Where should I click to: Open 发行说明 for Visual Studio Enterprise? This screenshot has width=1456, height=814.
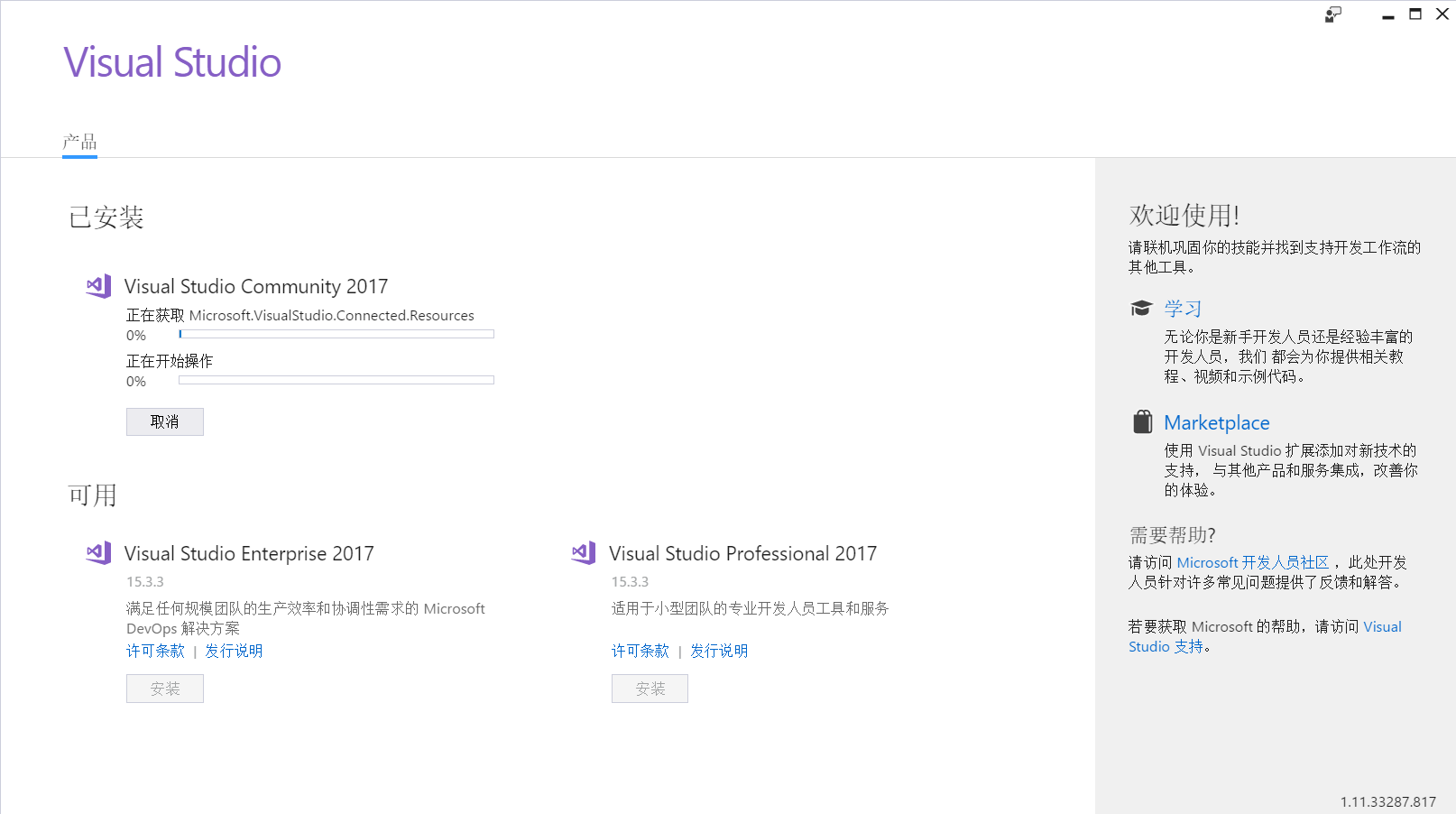[x=234, y=651]
